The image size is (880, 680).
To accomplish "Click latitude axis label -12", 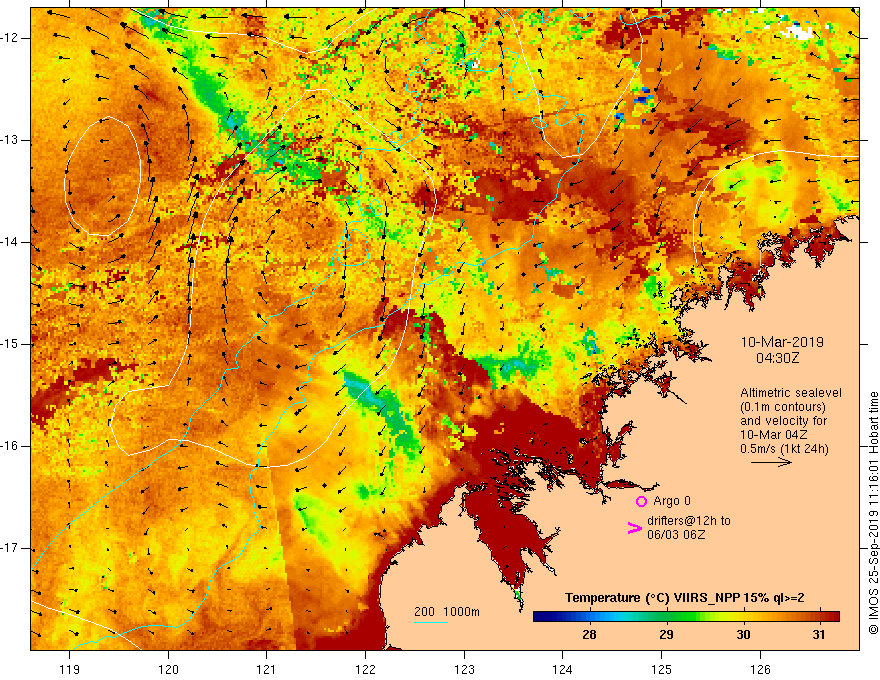I will click(10, 38).
